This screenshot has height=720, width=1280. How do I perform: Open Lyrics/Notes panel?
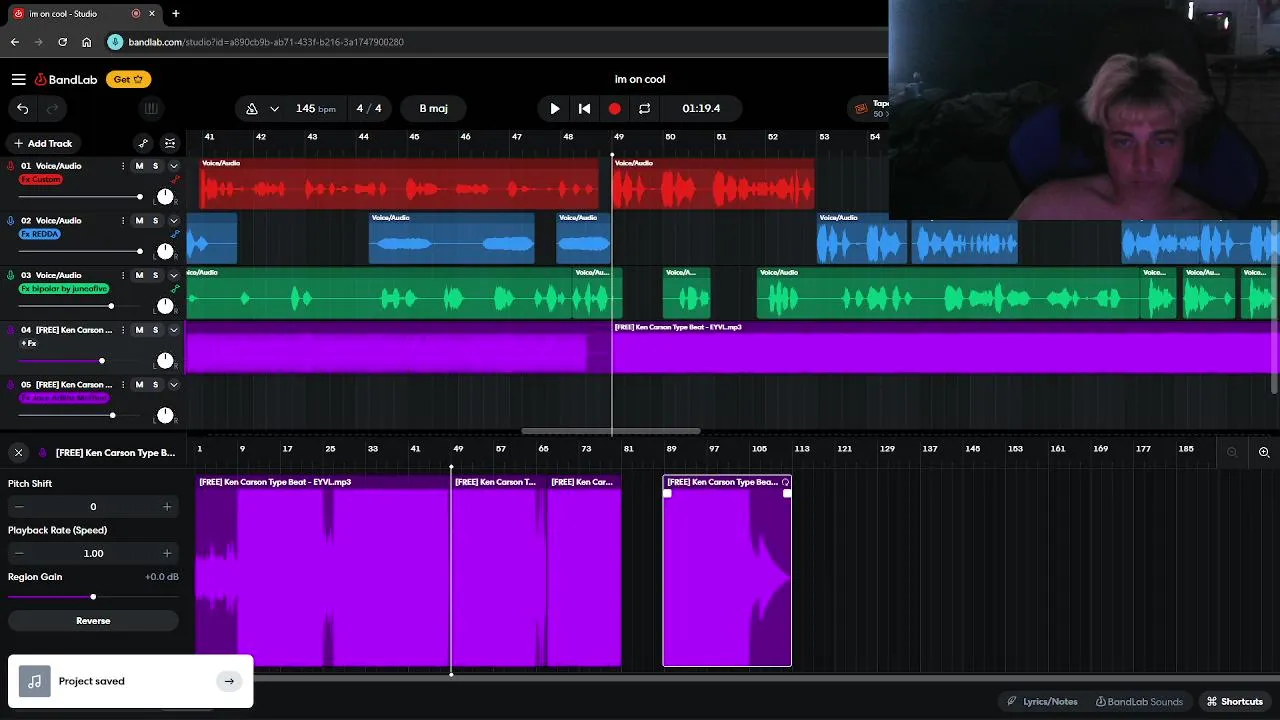pos(1042,701)
